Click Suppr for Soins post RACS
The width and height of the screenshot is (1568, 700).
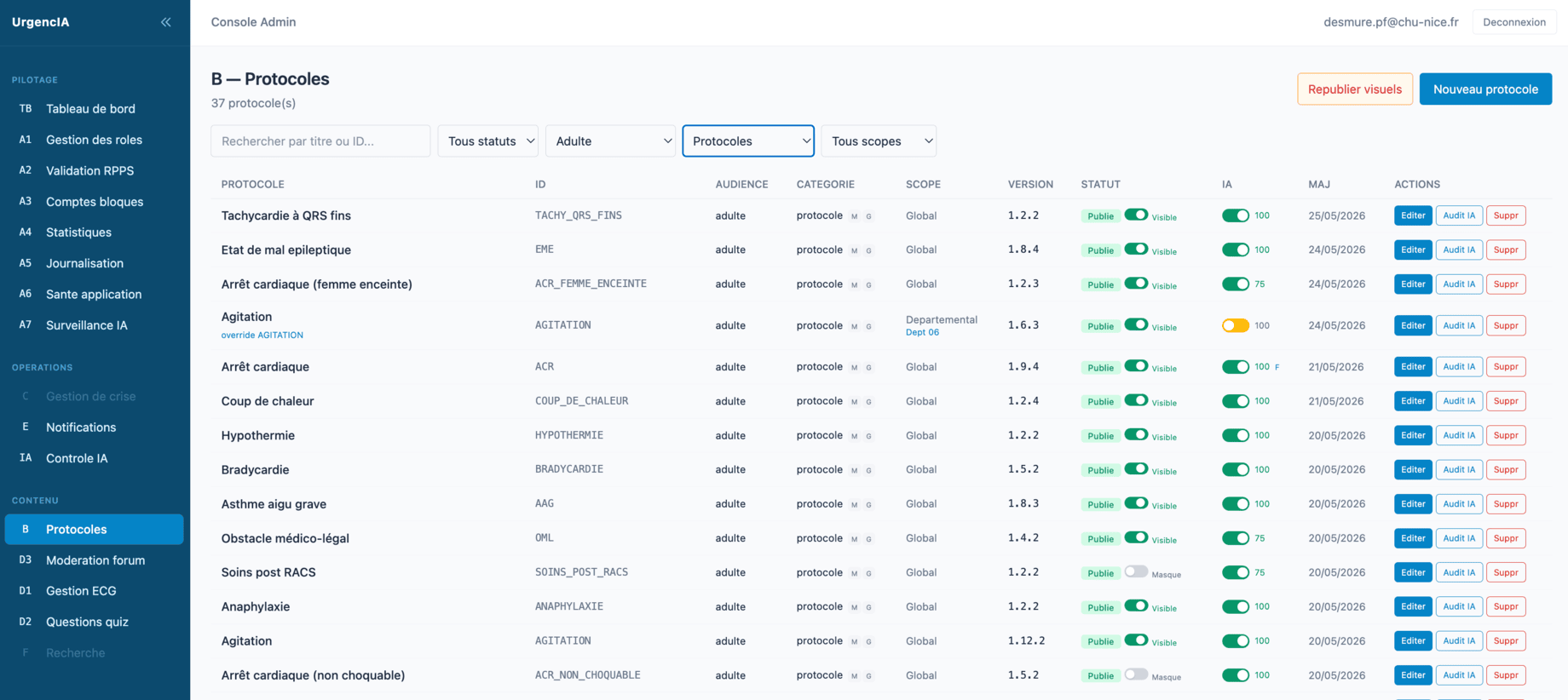pos(1506,573)
